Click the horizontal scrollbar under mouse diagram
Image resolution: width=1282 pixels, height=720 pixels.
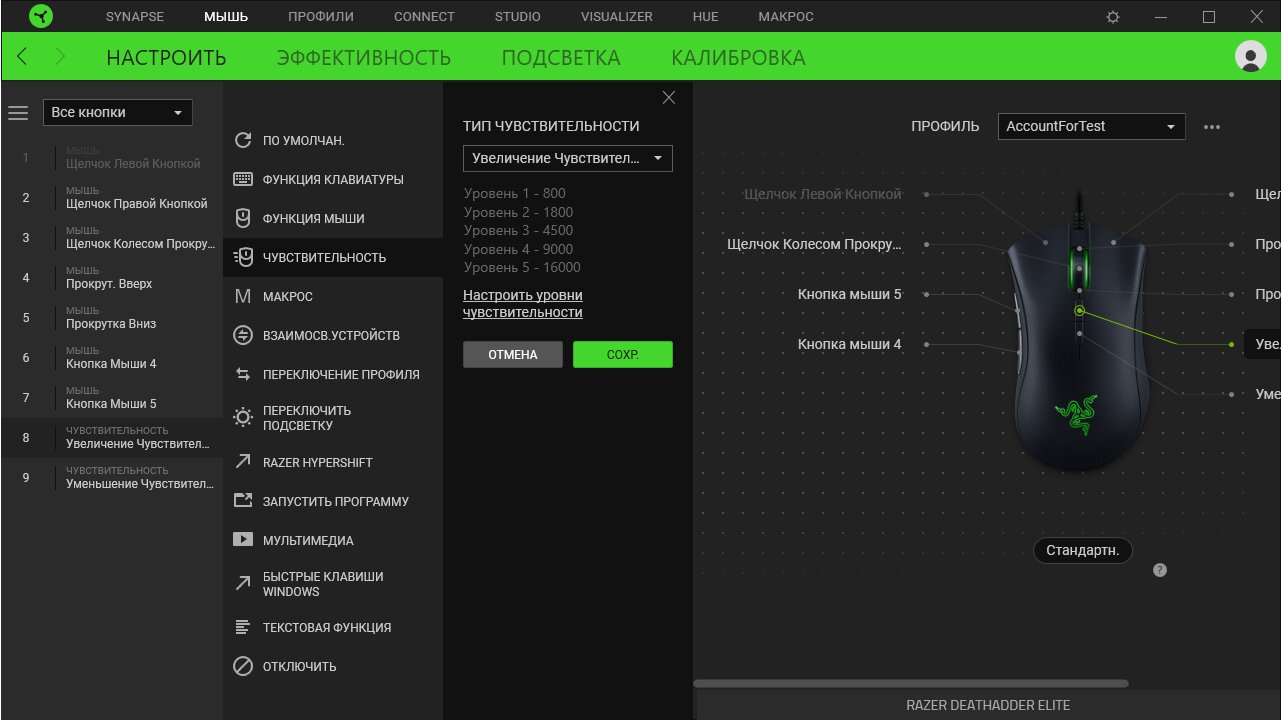point(911,684)
